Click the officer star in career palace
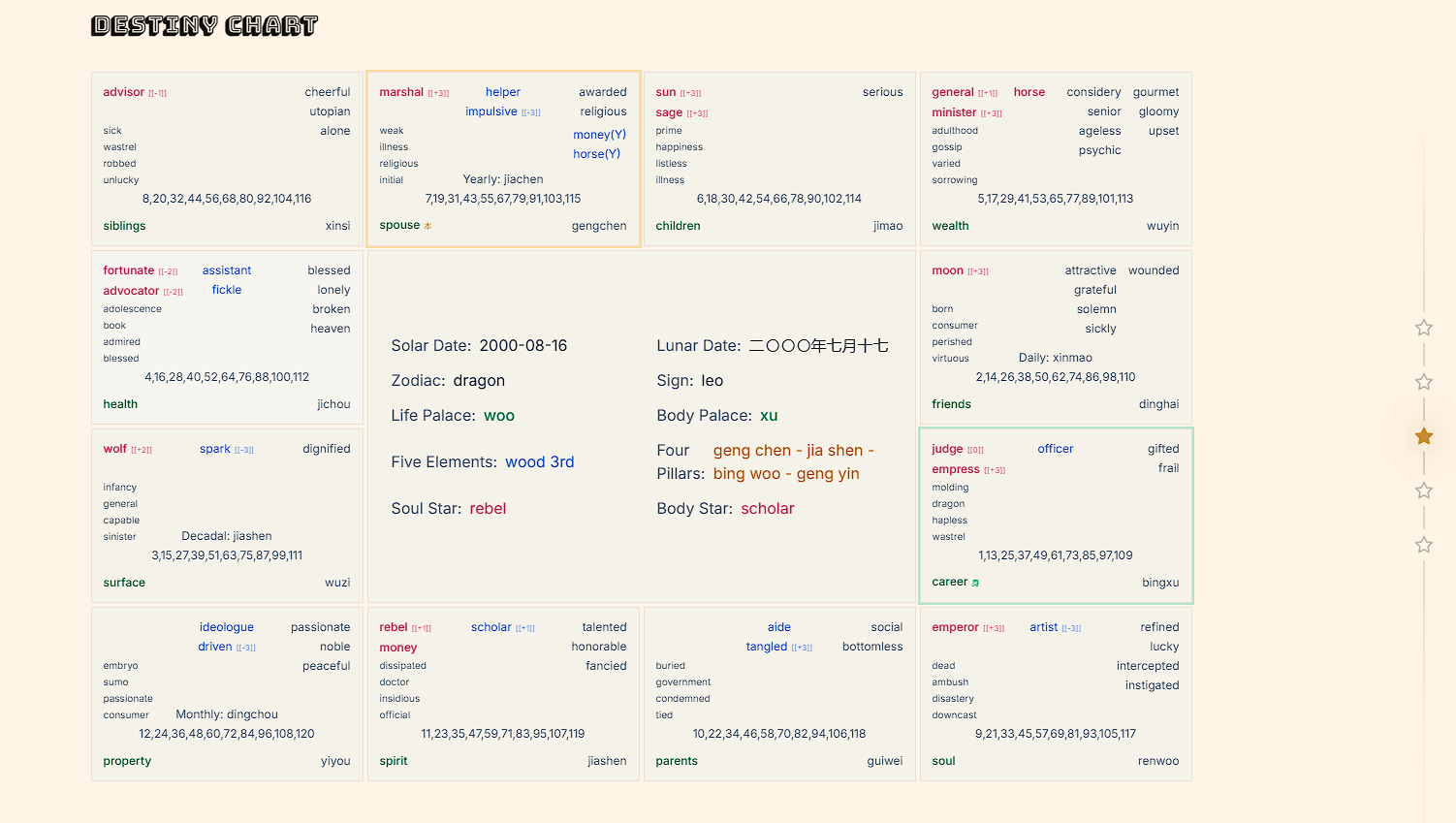 [1056, 449]
